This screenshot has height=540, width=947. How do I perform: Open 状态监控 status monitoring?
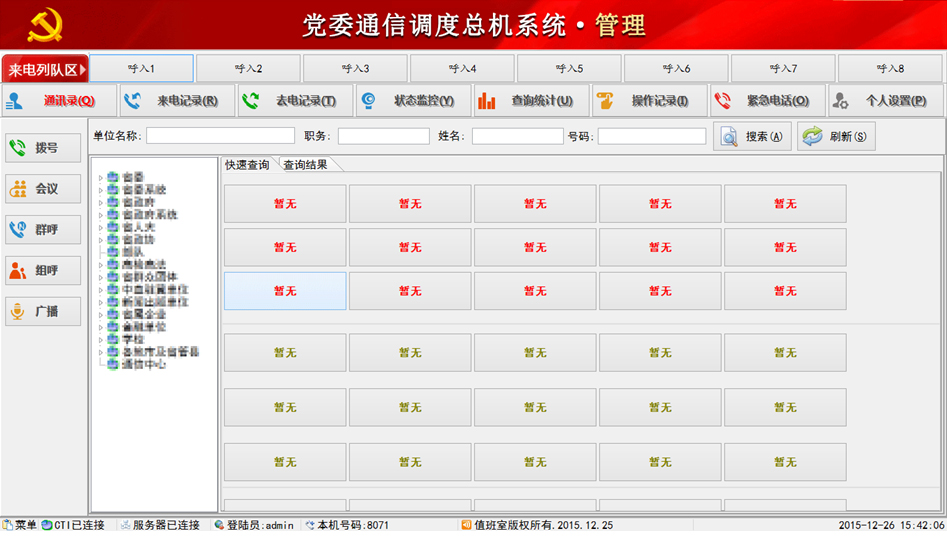(x=413, y=101)
